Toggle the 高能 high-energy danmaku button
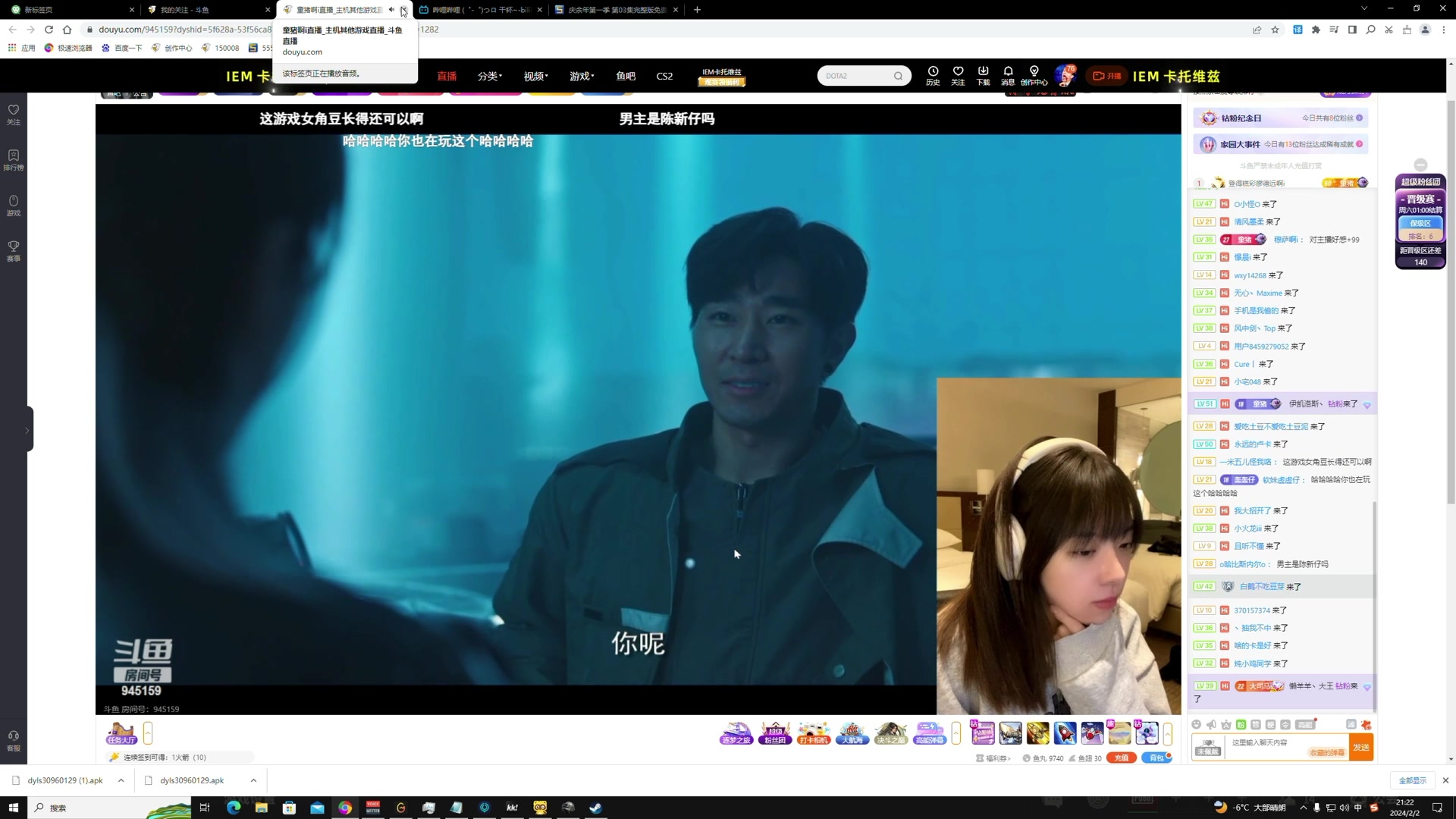1456x819 pixels. click(x=1305, y=725)
